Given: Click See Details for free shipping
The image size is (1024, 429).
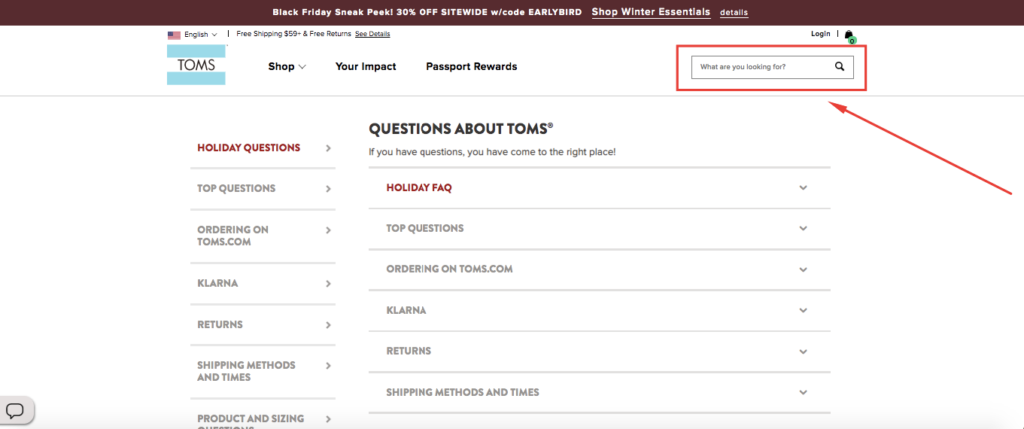Looking at the screenshot, I should (372, 34).
